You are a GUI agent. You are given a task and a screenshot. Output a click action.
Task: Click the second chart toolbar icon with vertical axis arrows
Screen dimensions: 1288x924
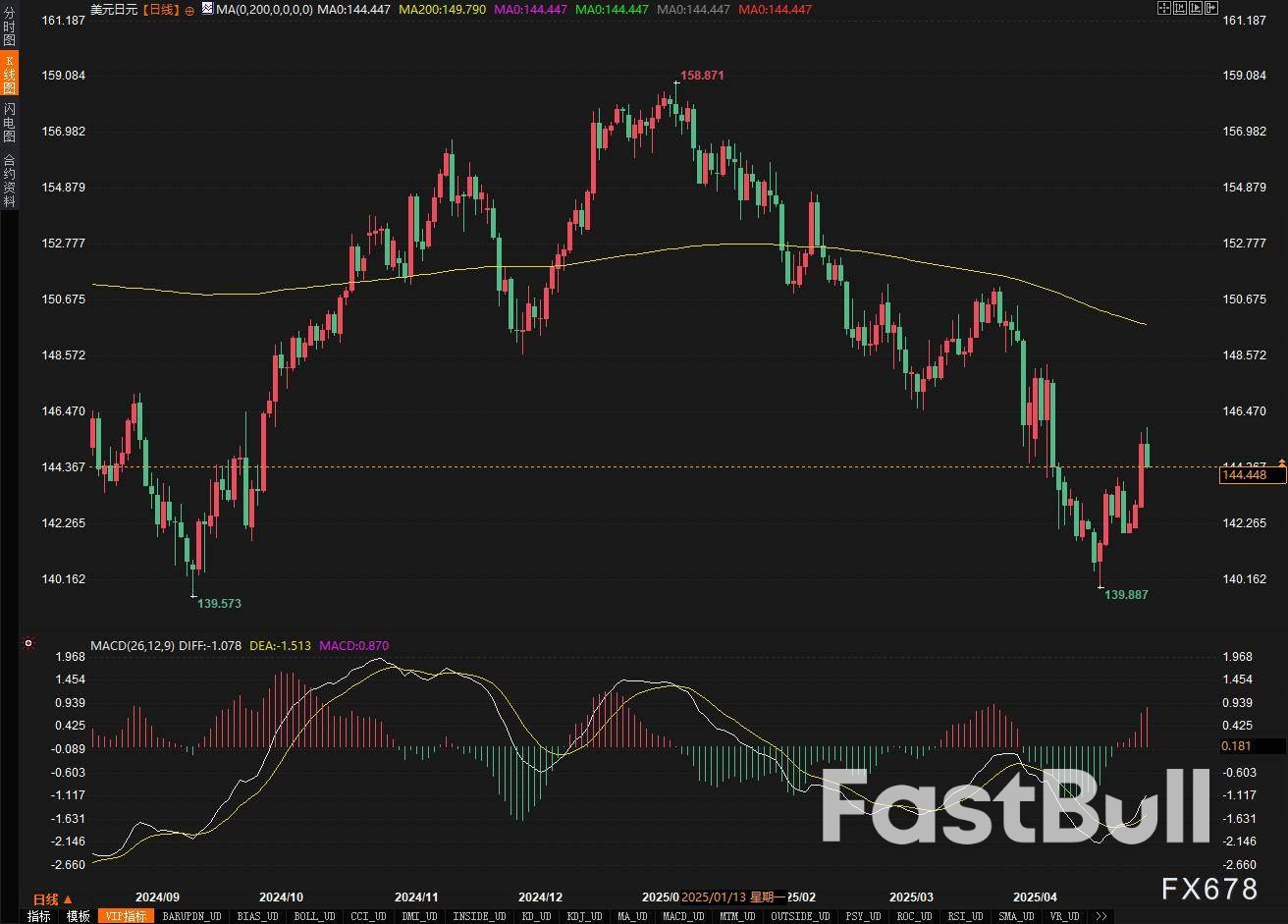click(x=1179, y=8)
